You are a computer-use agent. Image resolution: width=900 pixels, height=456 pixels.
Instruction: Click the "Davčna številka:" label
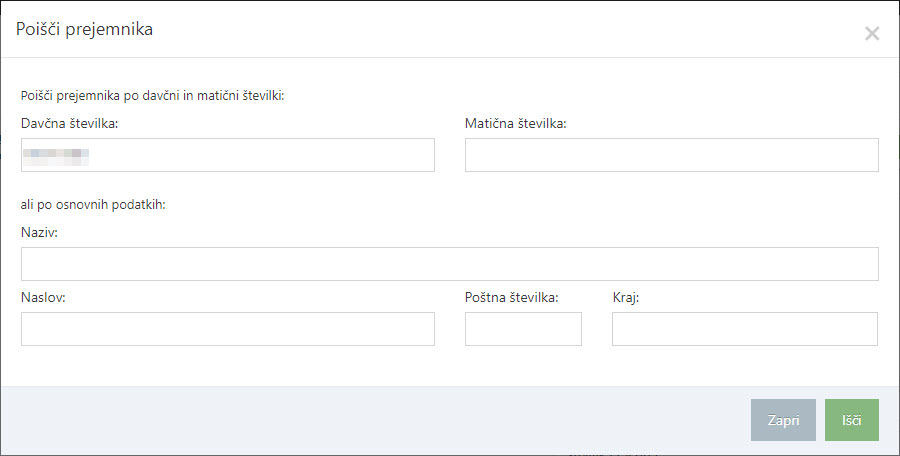click(70, 124)
